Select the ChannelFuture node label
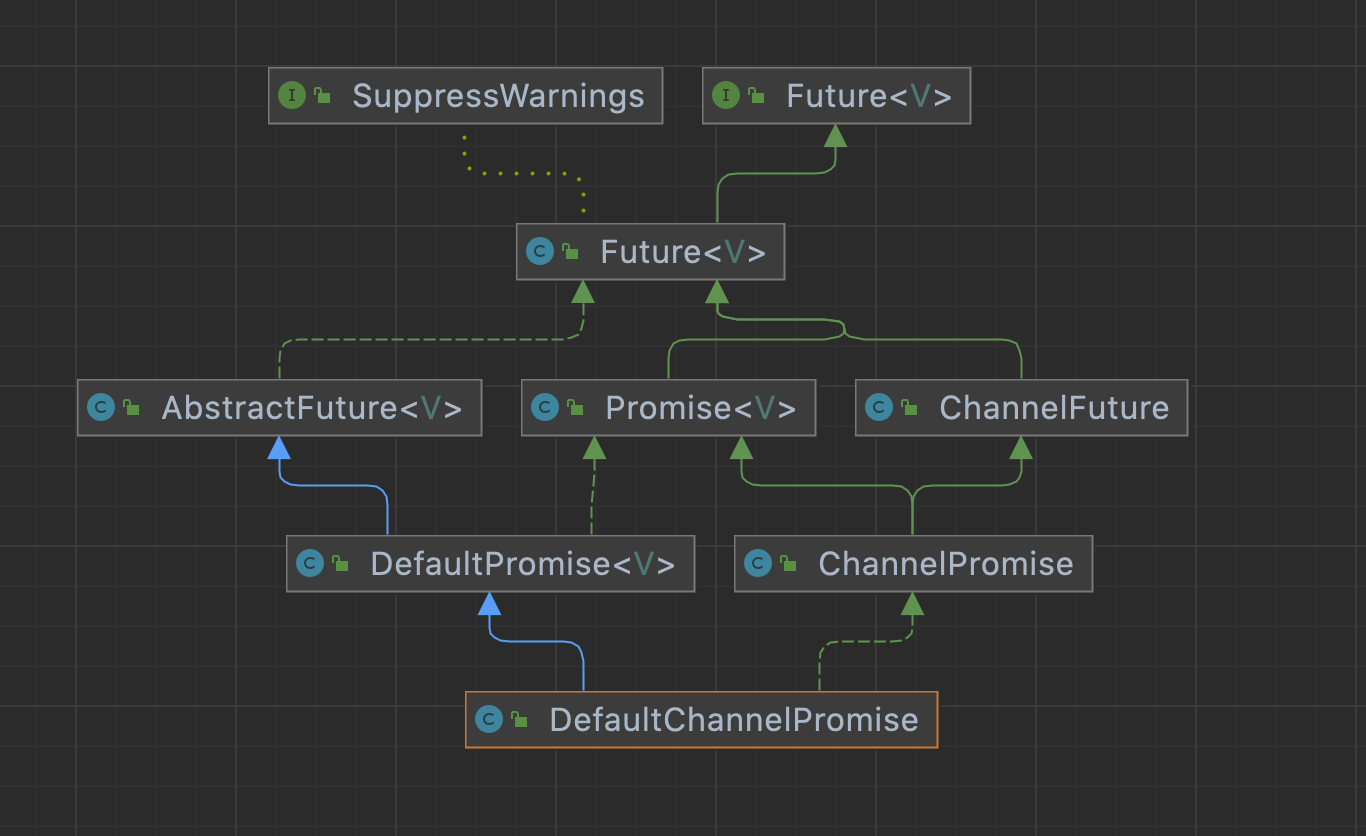This screenshot has height=836, width=1366. click(1054, 408)
